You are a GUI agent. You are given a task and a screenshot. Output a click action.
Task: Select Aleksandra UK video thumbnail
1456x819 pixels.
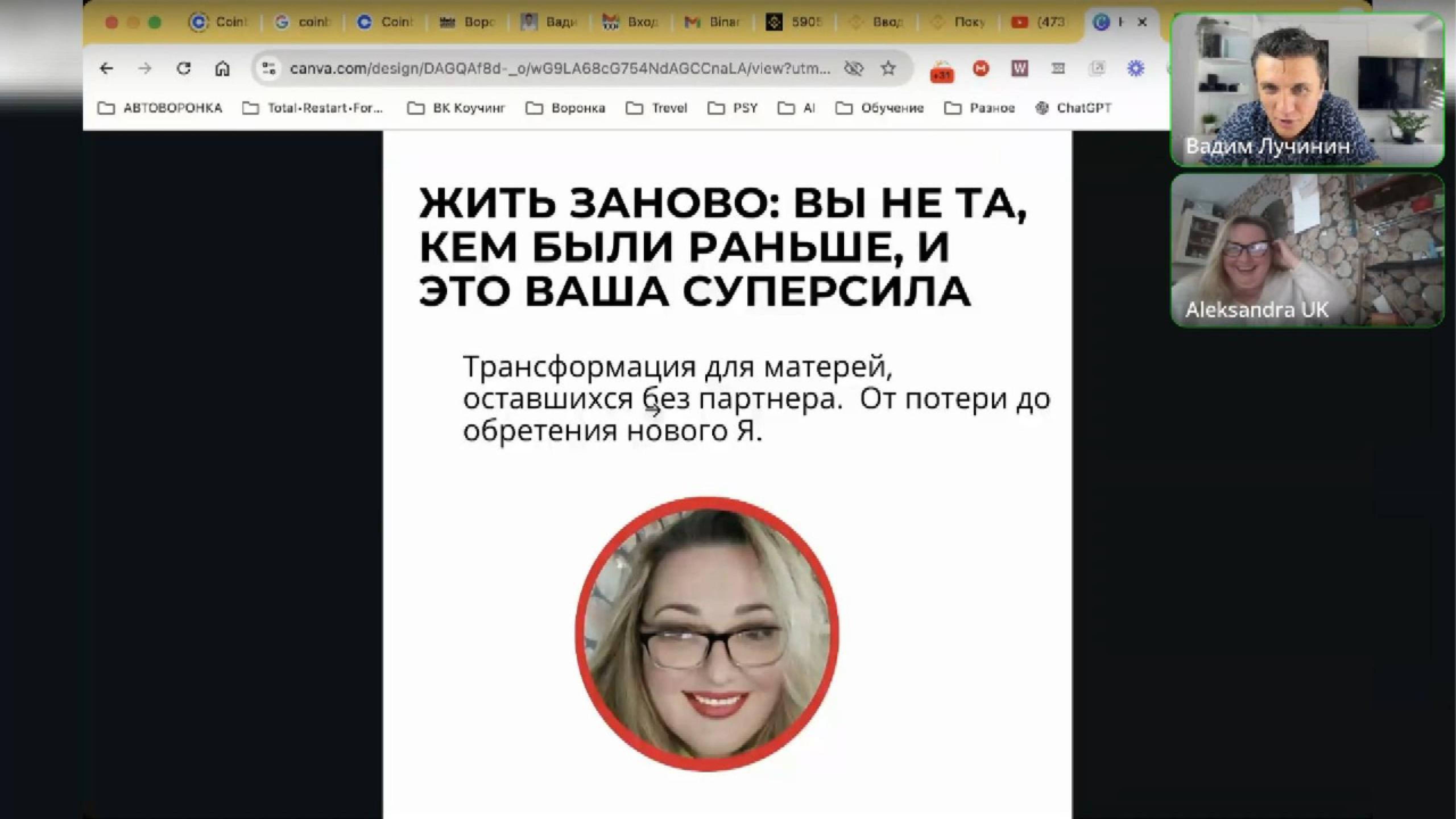click(1307, 250)
